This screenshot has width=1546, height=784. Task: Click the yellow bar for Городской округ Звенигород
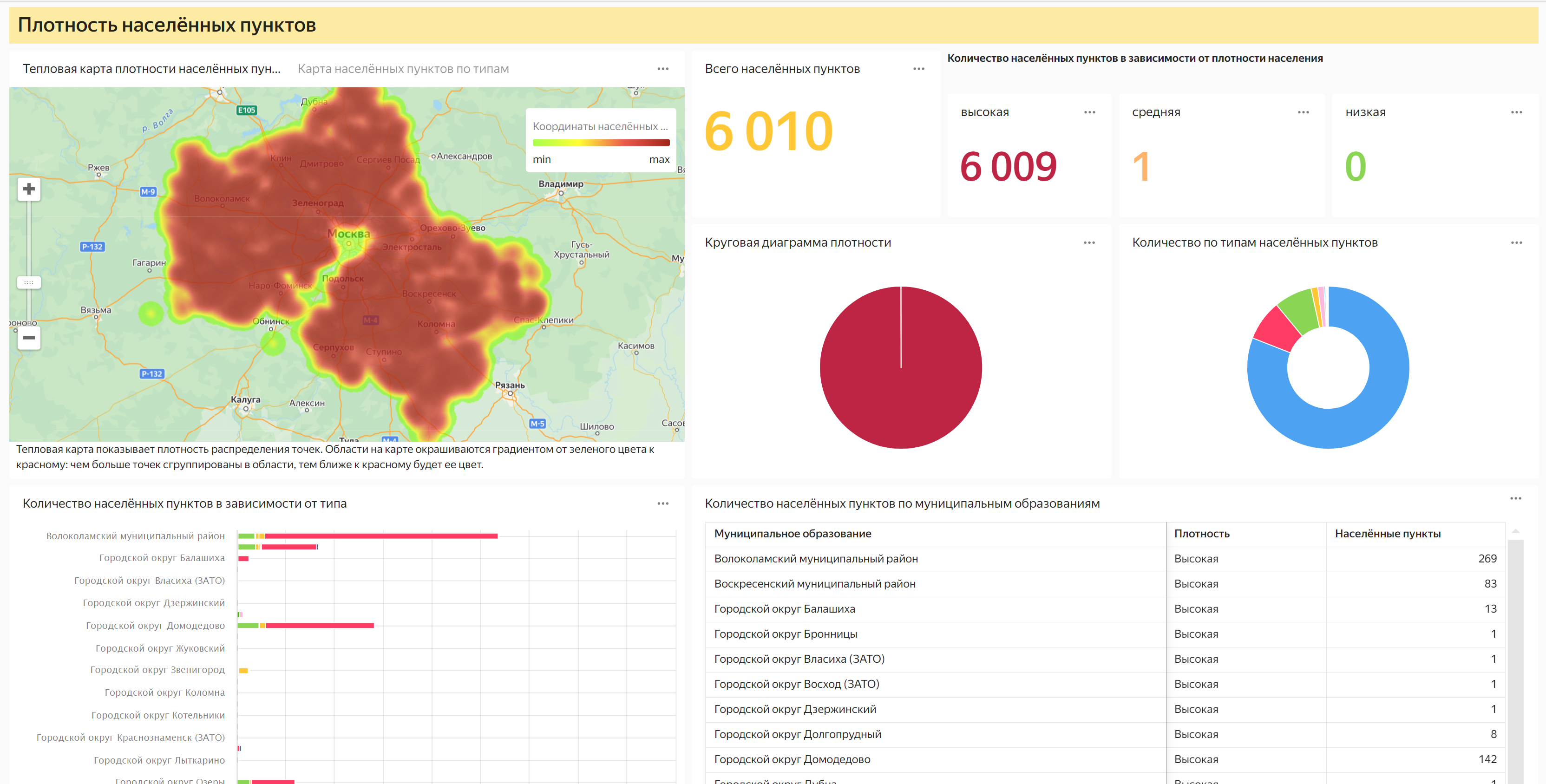point(244,671)
